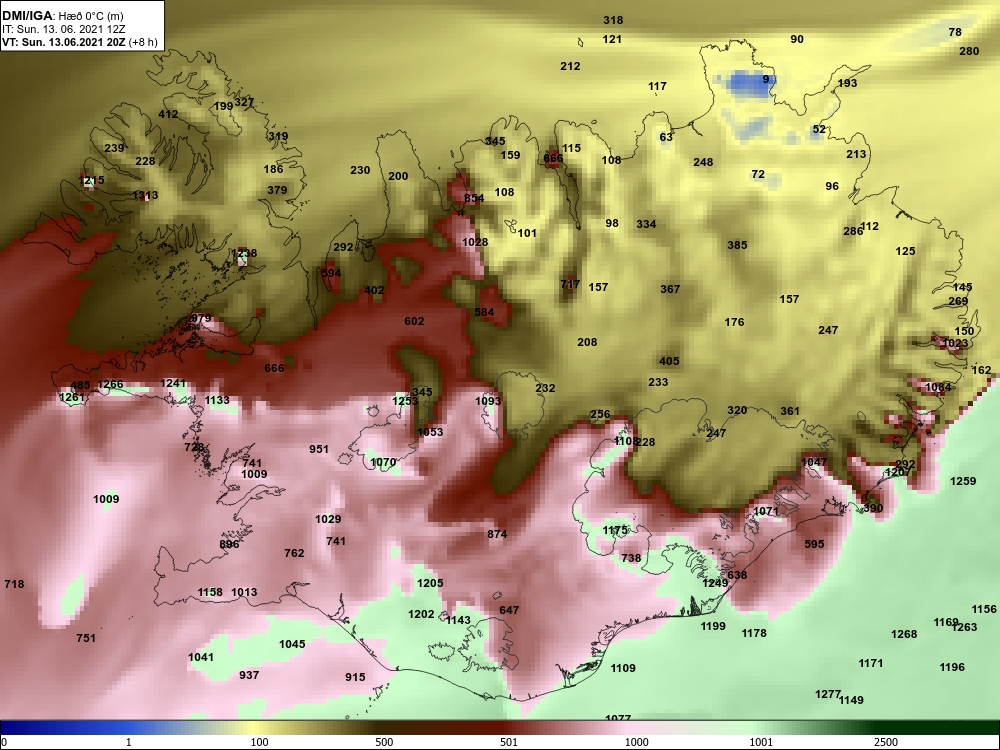This screenshot has width=1000, height=750.
Task: Click the color scale label '501'
Action: [509, 742]
